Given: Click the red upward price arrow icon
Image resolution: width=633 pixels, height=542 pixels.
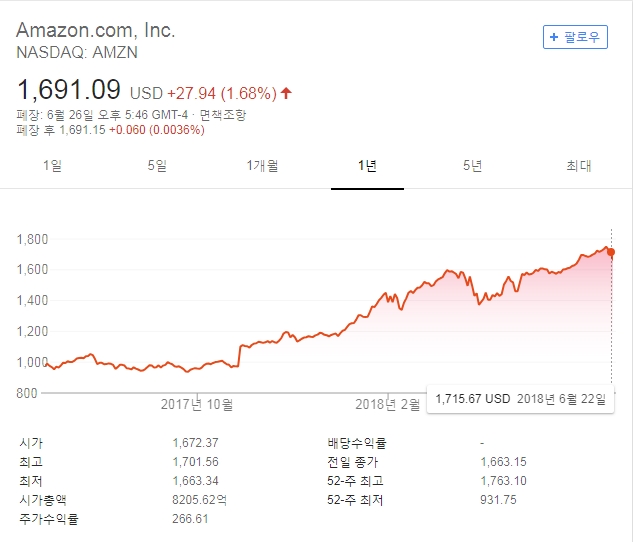Looking at the screenshot, I should (x=286, y=93).
